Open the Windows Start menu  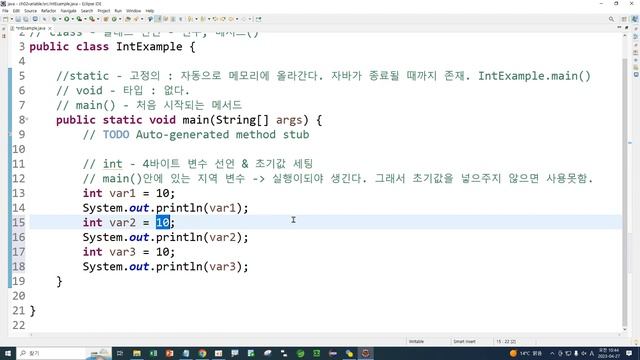[x=8, y=353]
